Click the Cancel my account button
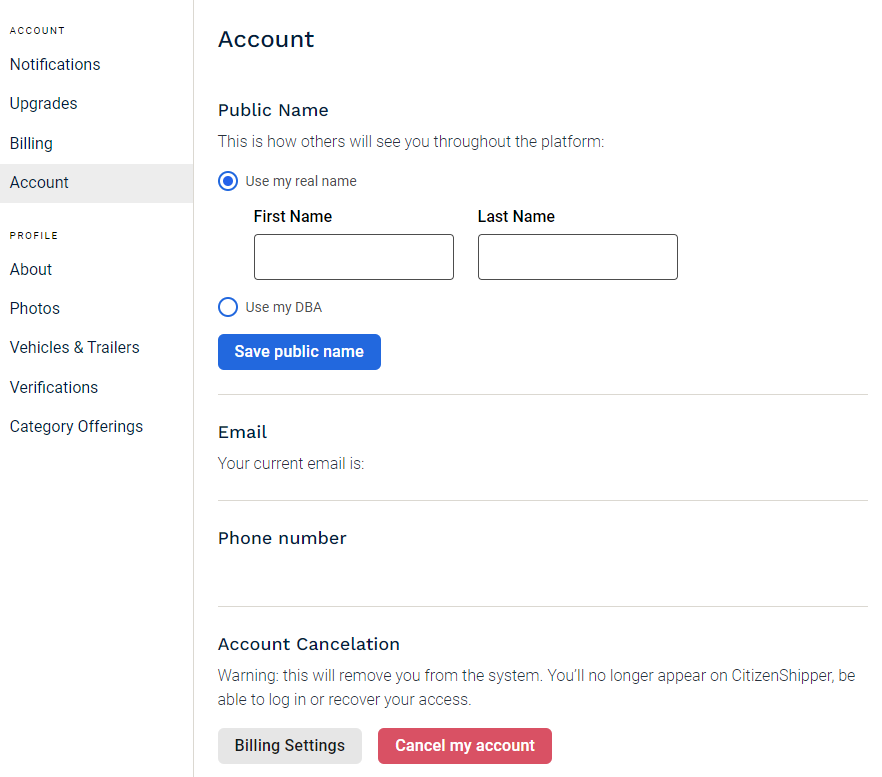This screenshot has height=777, width=882. 465,746
